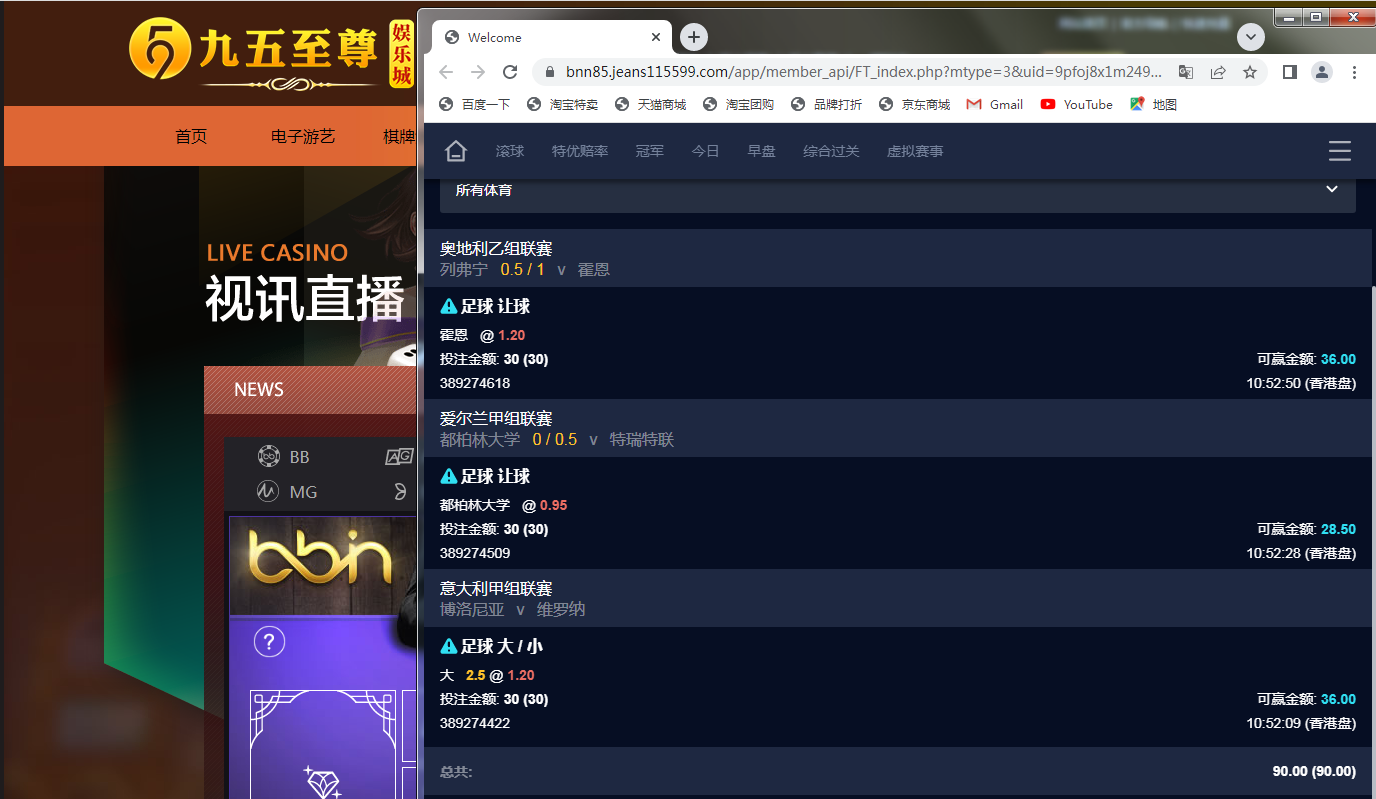This screenshot has height=799, width=1376.
Task: Open Chrome's three-dot menu
Action: click(x=1354, y=72)
